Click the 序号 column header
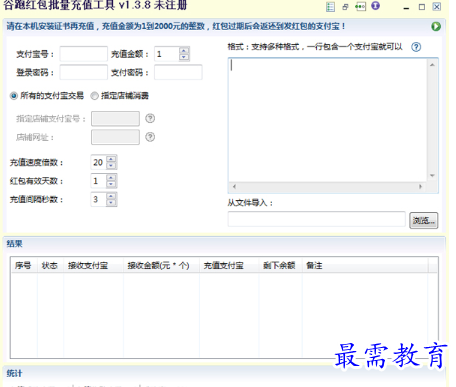The width and height of the screenshot is (456, 387). click(x=24, y=265)
